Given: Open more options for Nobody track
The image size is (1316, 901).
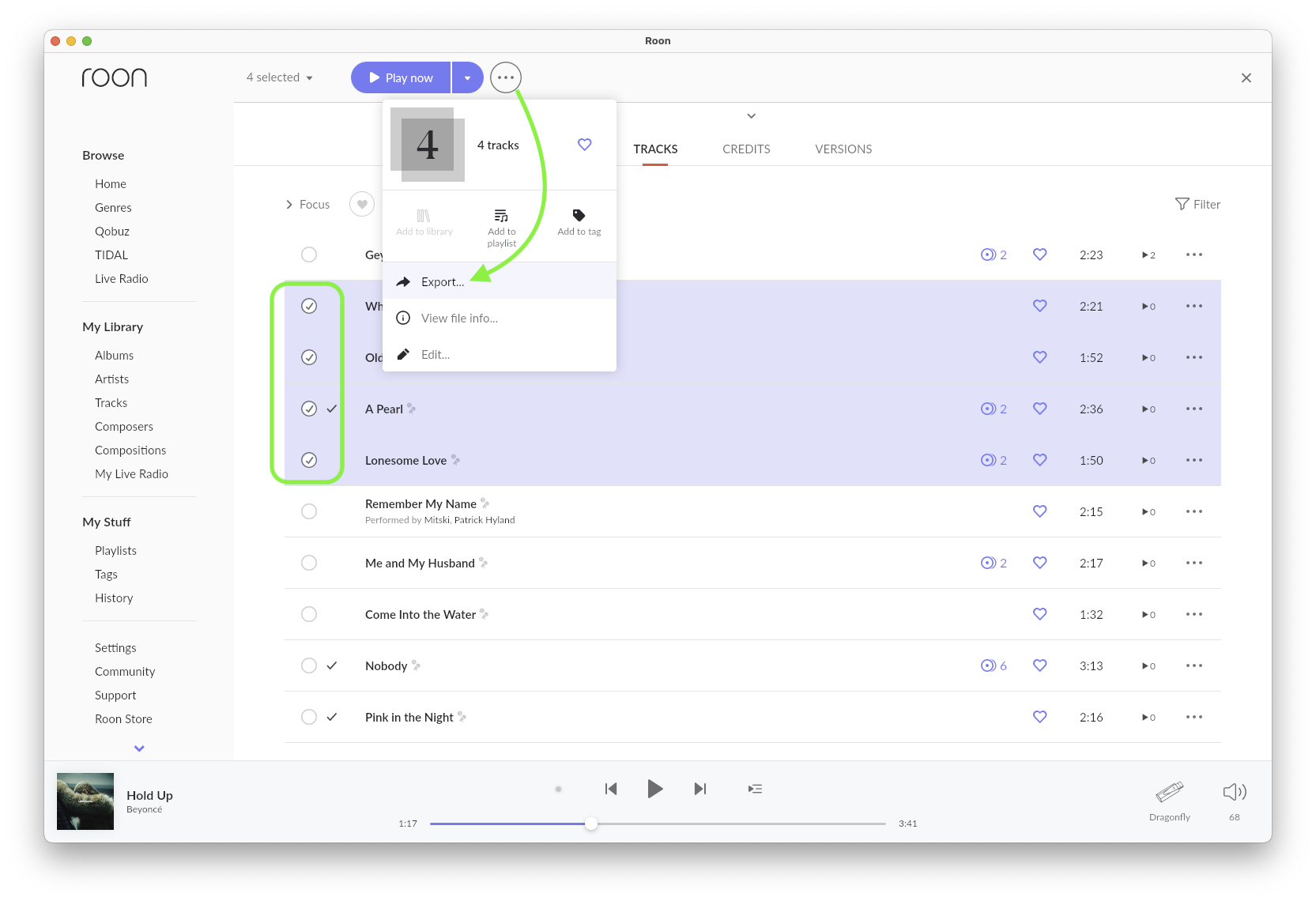Looking at the screenshot, I should coord(1194,665).
